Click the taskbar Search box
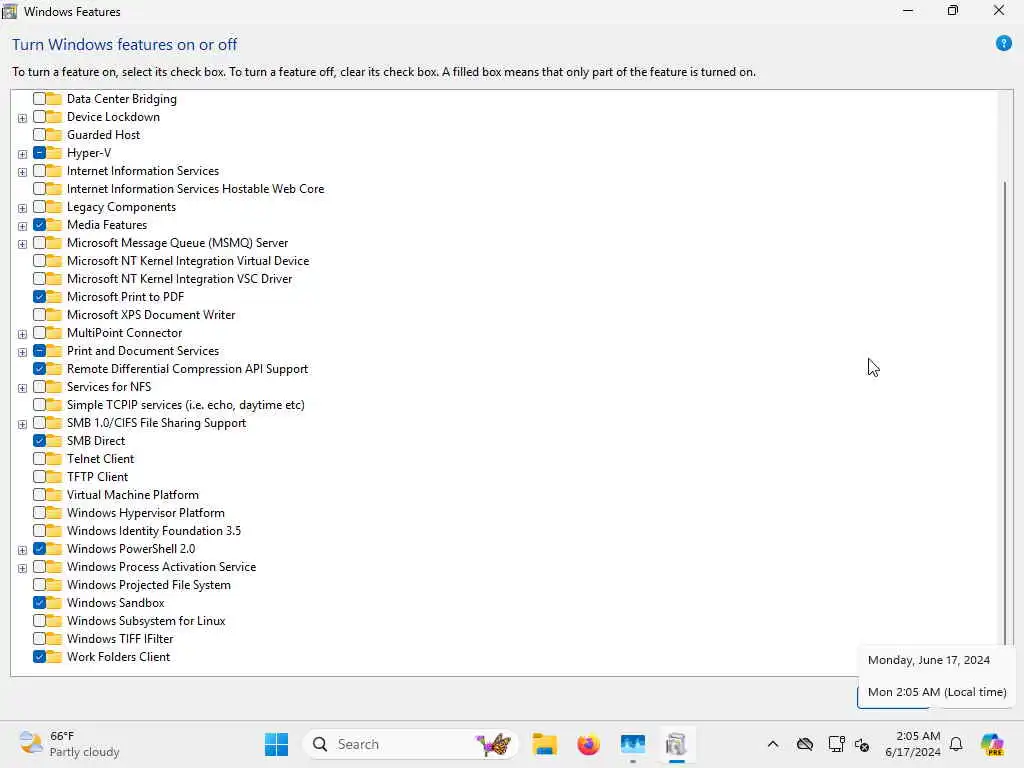Image resolution: width=1024 pixels, height=768 pixels. 410,744
